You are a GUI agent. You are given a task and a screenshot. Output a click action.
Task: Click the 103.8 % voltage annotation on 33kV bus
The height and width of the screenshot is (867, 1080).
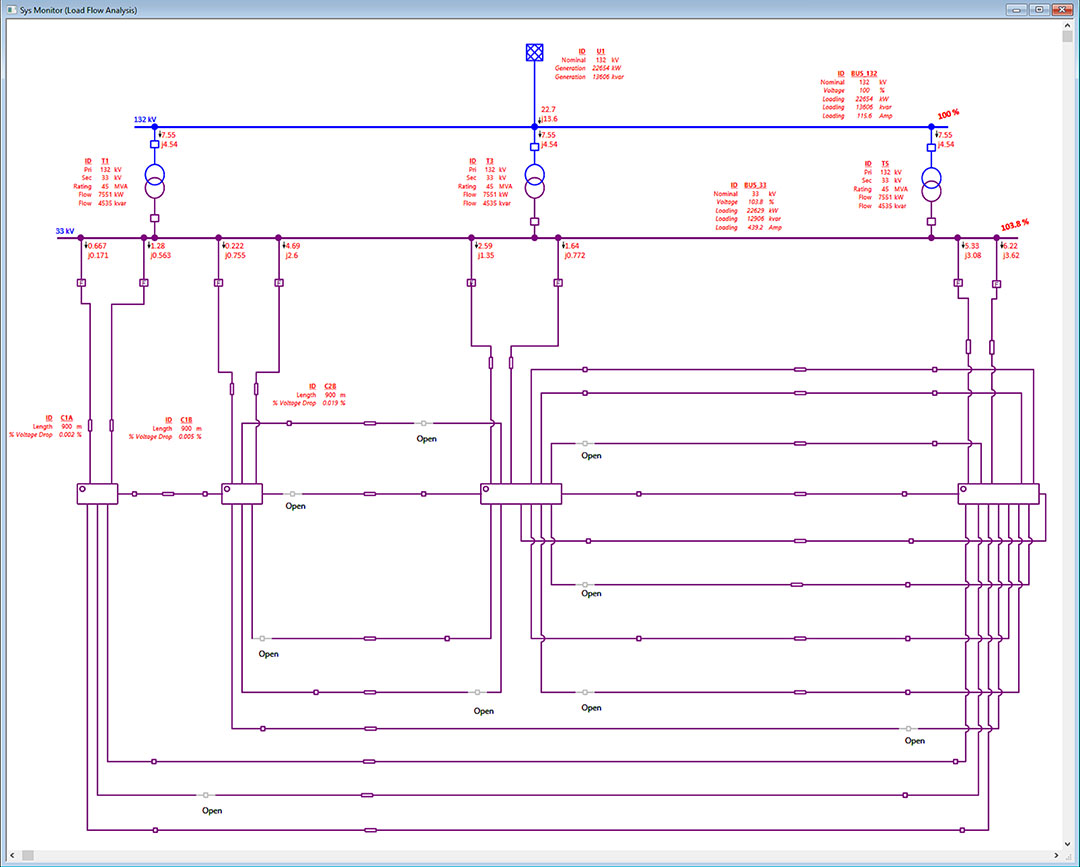[1013, 224]
